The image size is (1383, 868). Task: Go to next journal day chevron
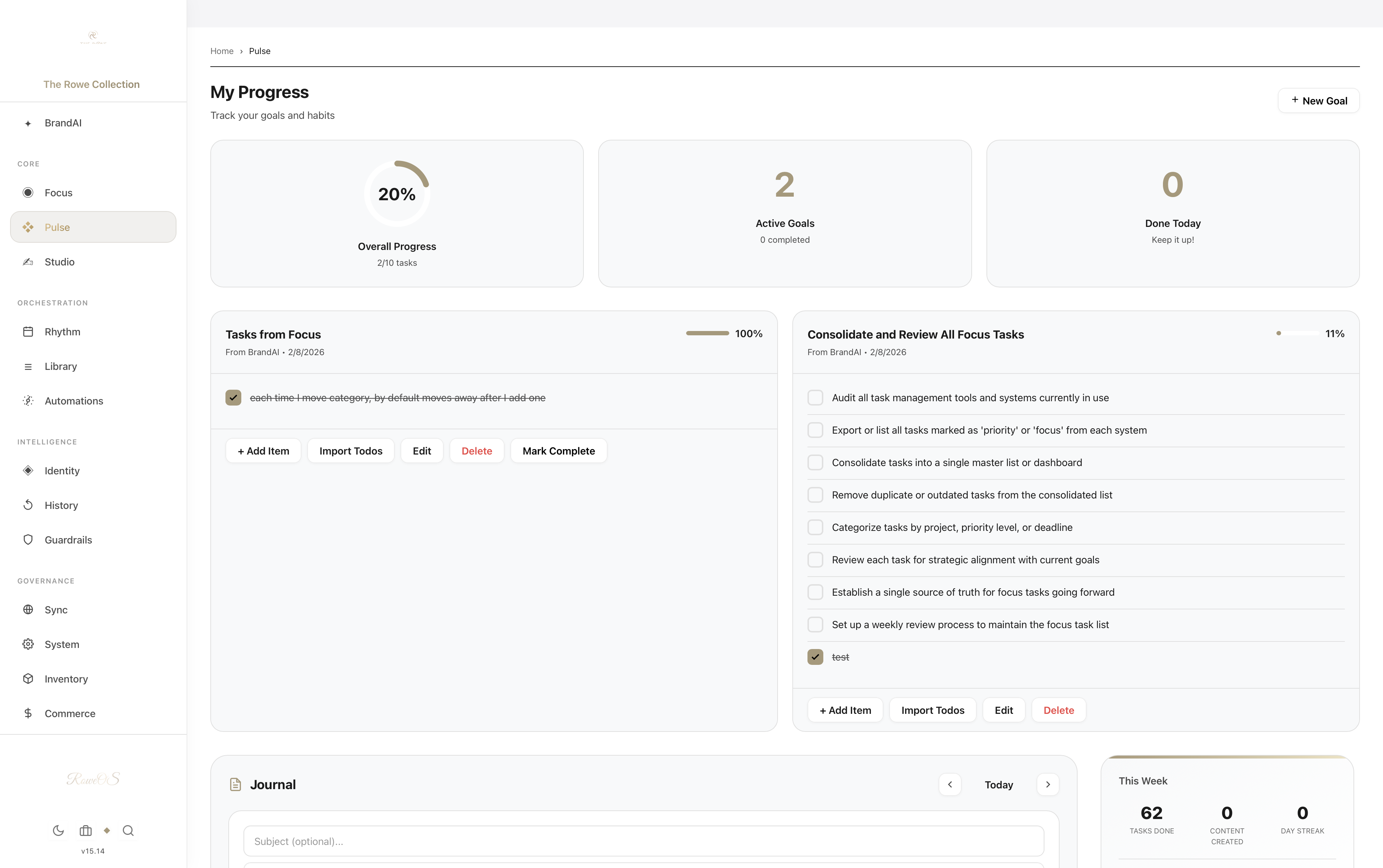pos(1048,784)
